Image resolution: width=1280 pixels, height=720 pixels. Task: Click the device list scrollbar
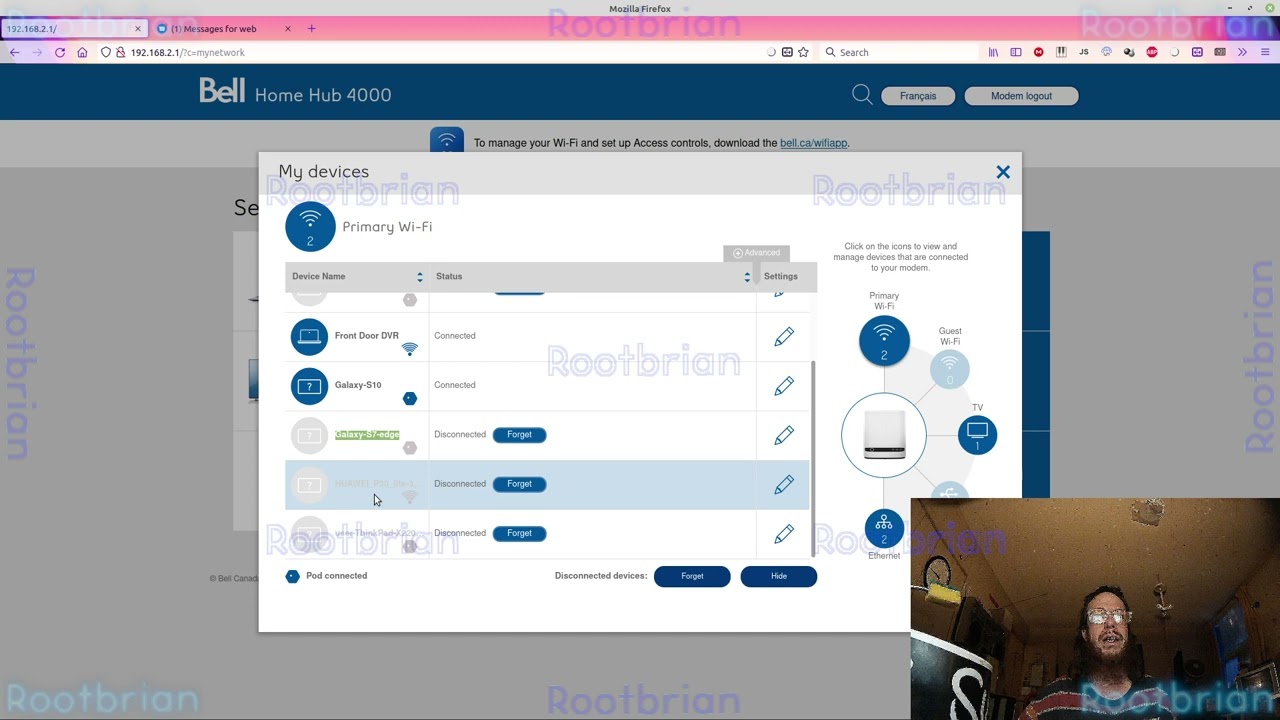pyautogui.click(x=813, y=458)
